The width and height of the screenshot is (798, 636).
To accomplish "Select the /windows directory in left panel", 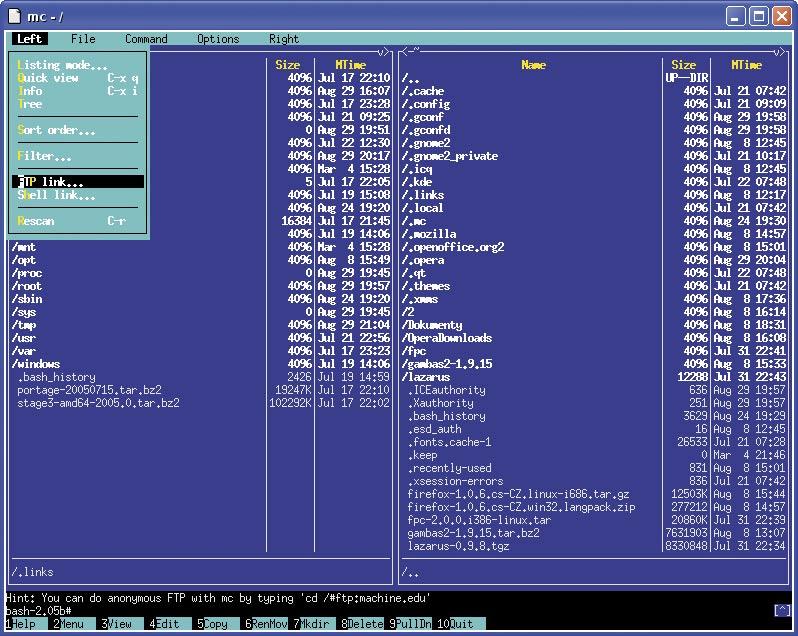I will tap(201, 364).
